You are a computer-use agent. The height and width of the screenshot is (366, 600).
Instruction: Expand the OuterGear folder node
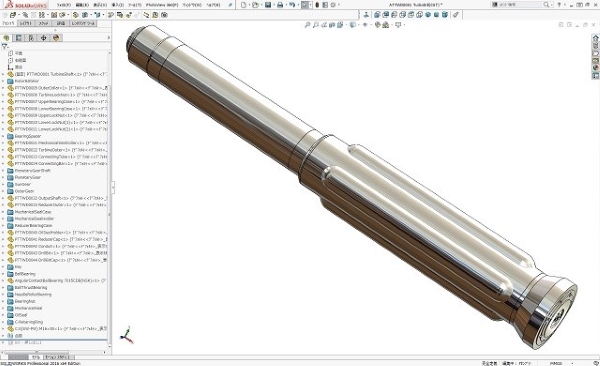pos(3,191)
